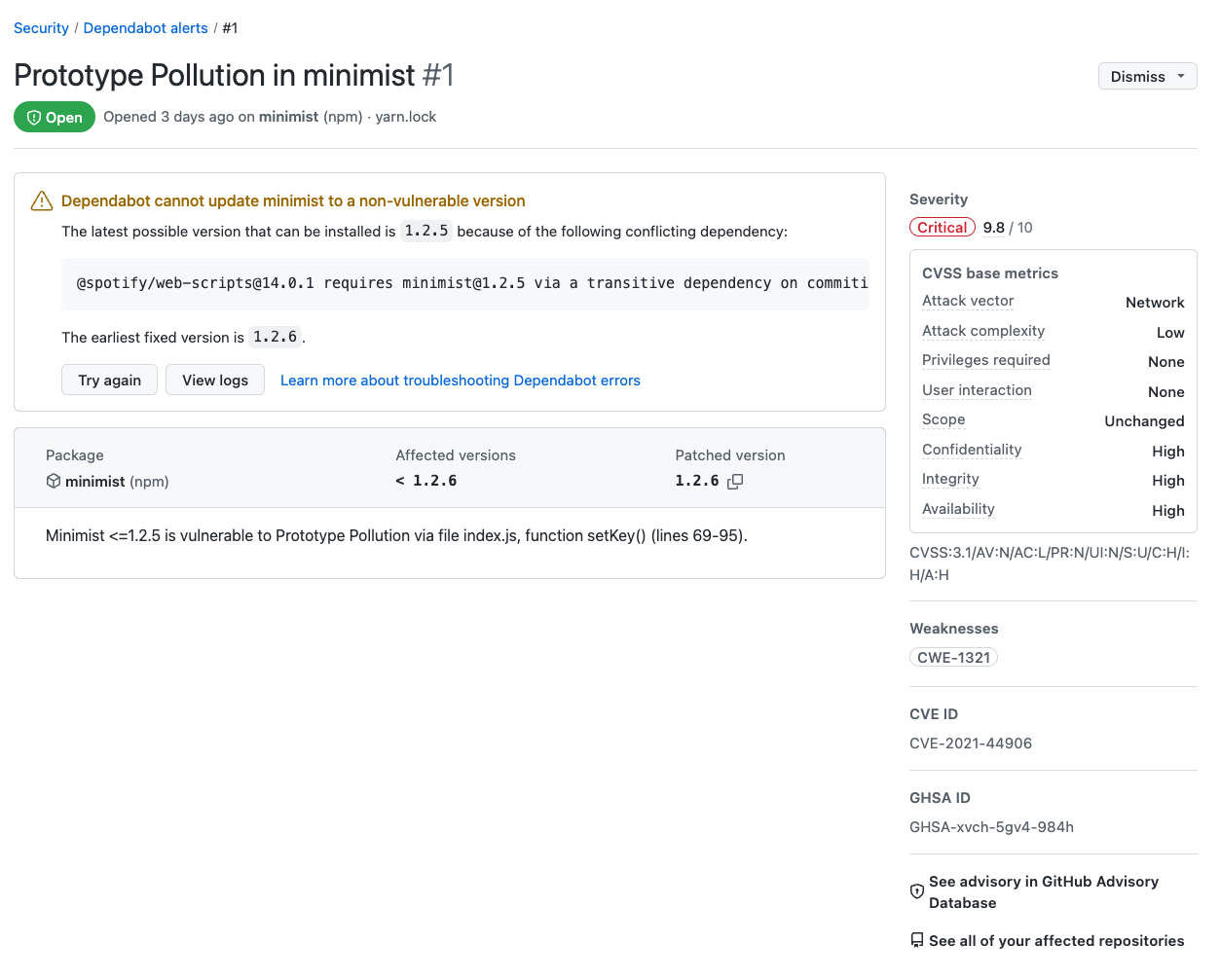1220x980 pixels.
Task: Click the package icon beside minimist
Action: (x=54, y=481)
